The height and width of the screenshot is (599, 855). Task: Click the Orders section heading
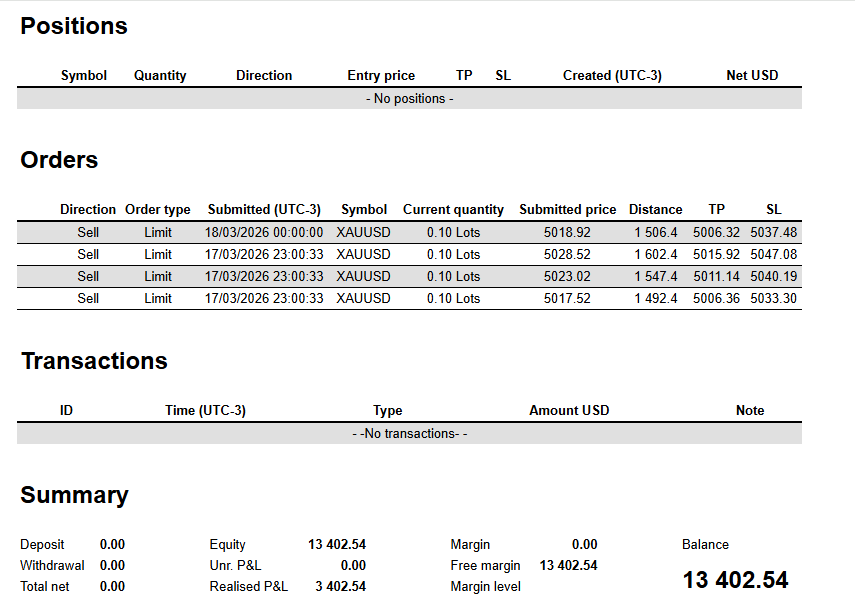[59, 160]
